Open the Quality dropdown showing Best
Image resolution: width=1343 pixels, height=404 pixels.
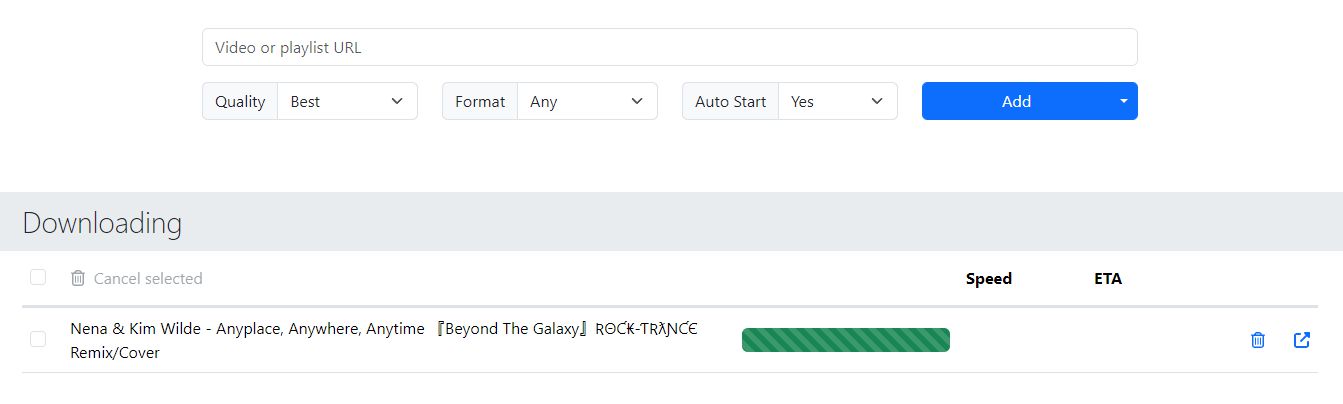tap(347, 101)
